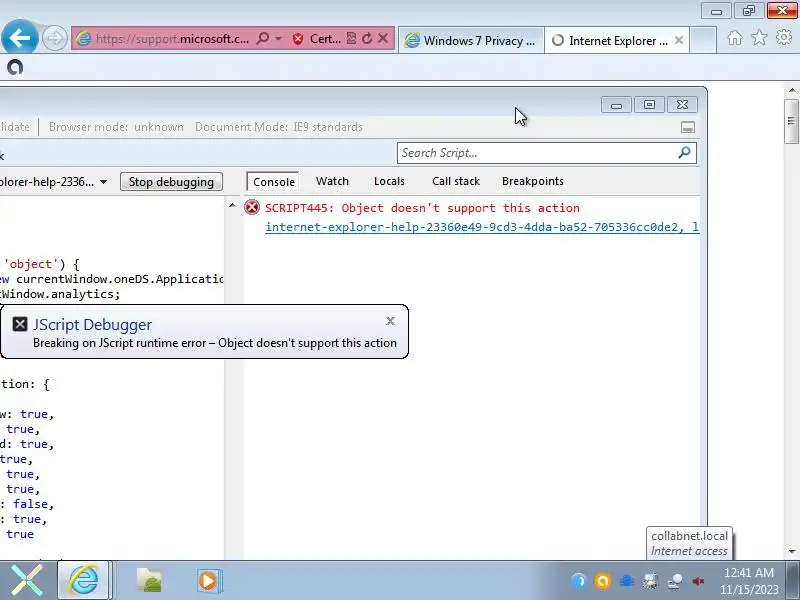Image resolution: width=800 pixels, height=600 pixels.
Task: Toggle compatibility view icon in address bar
Action: 351,38
